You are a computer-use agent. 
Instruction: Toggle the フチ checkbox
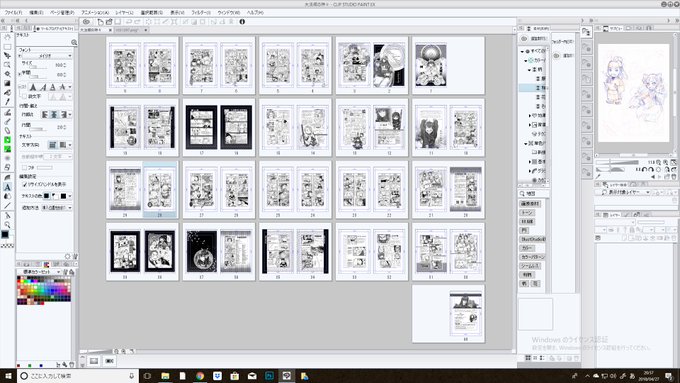[x=24, y=167]
